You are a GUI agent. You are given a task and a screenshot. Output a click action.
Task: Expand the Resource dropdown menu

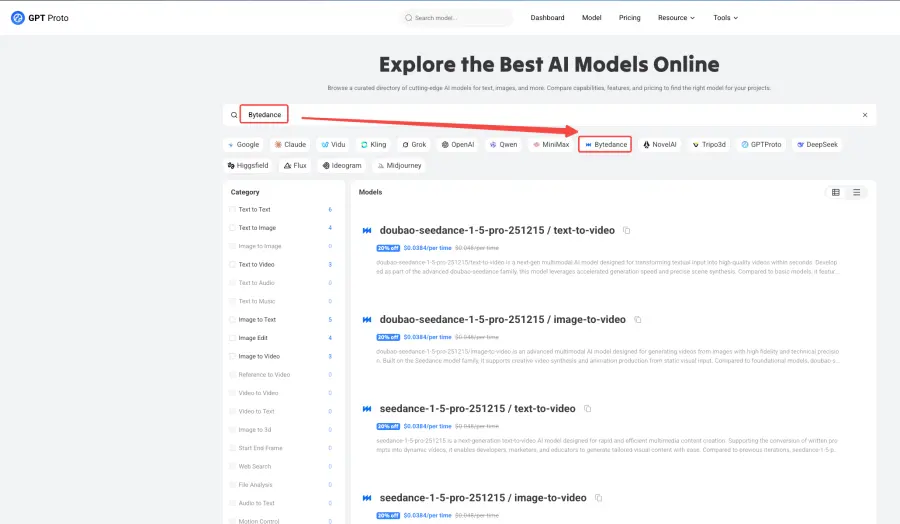point(676,18)
